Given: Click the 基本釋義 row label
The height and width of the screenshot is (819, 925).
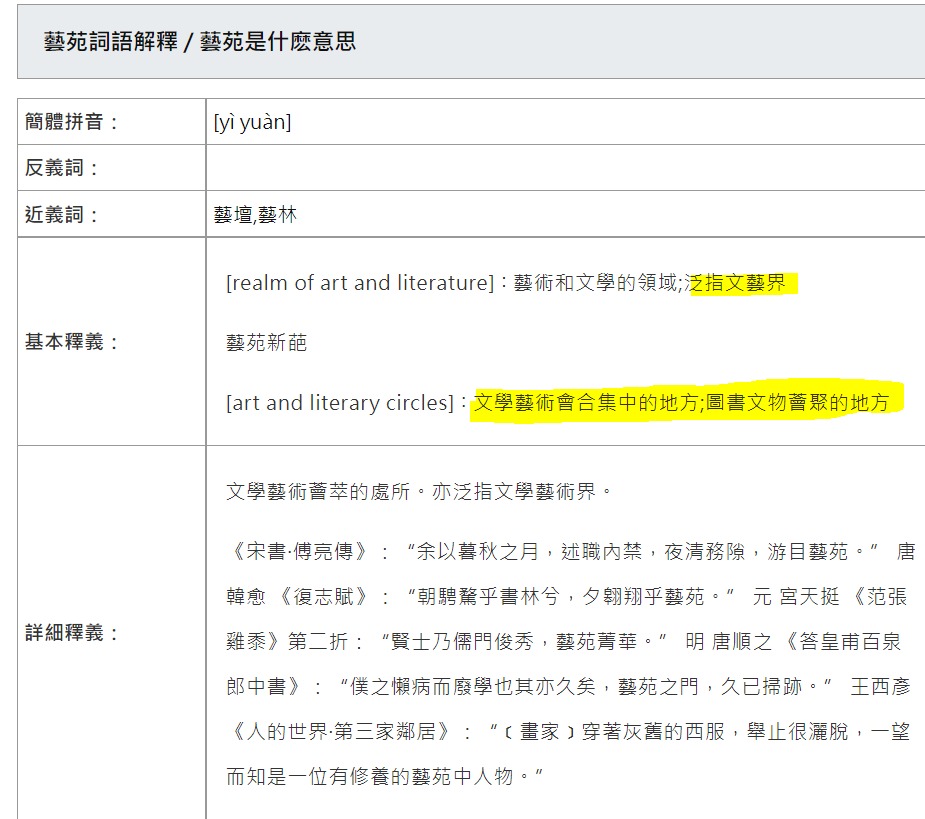Looking at the screenshot, I should tap(72, 342).
